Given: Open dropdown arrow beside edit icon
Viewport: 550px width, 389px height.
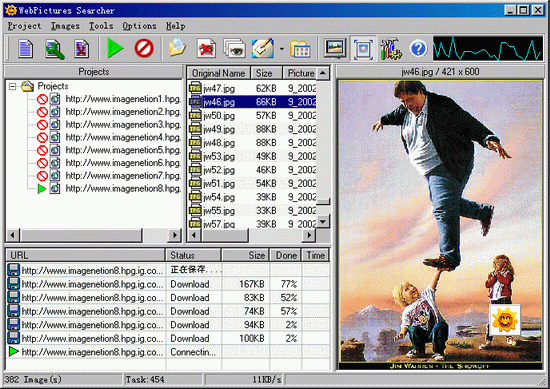Looking at the screenshot, I should (281, 49).
